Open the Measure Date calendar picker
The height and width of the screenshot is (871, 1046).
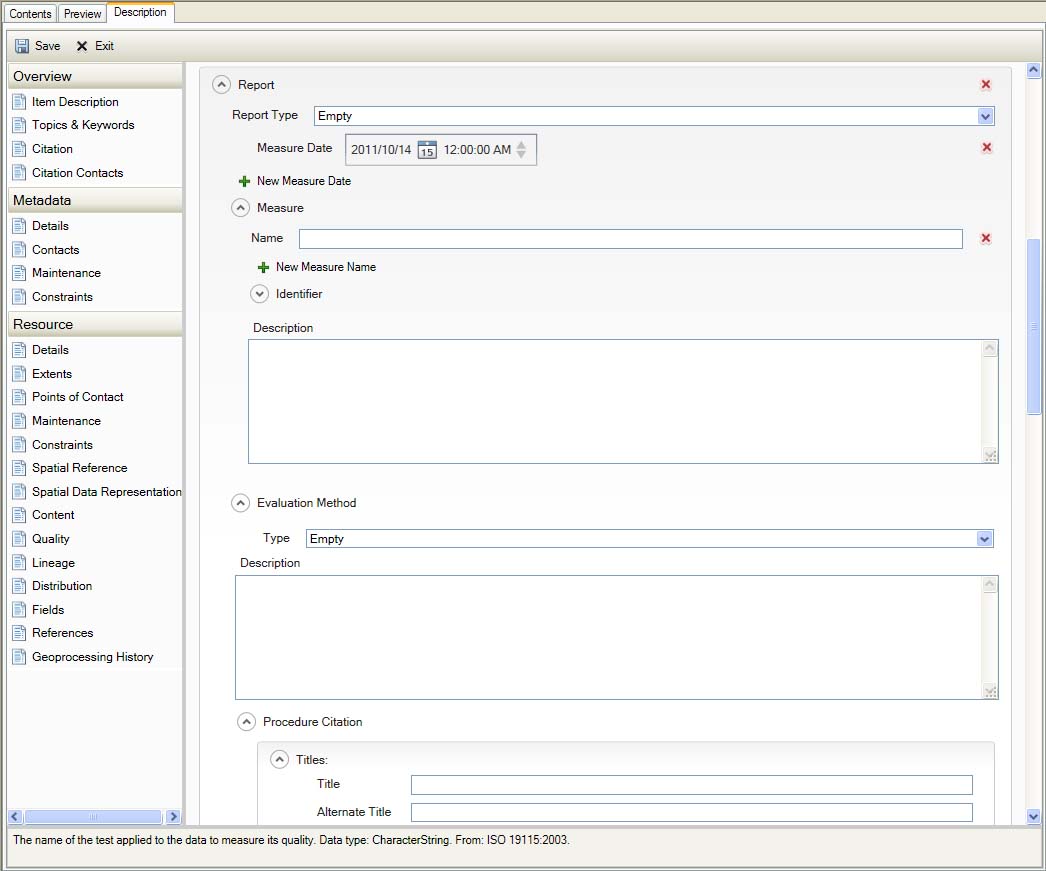point(427,150)
